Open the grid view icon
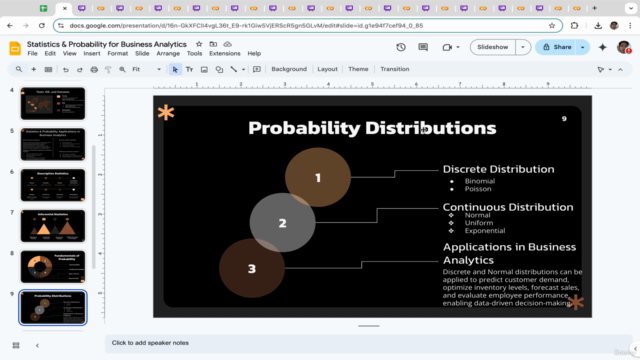This screenshot has height=360, width=640. click(16, 345)
